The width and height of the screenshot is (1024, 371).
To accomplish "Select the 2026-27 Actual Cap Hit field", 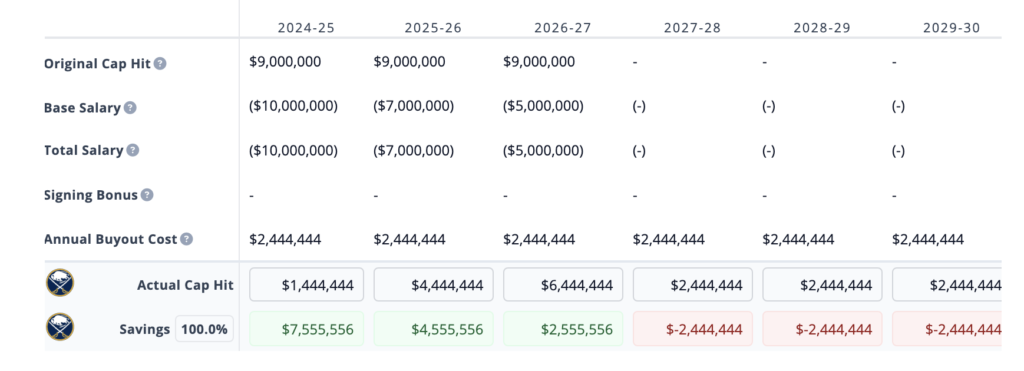I will coord(563,285).
